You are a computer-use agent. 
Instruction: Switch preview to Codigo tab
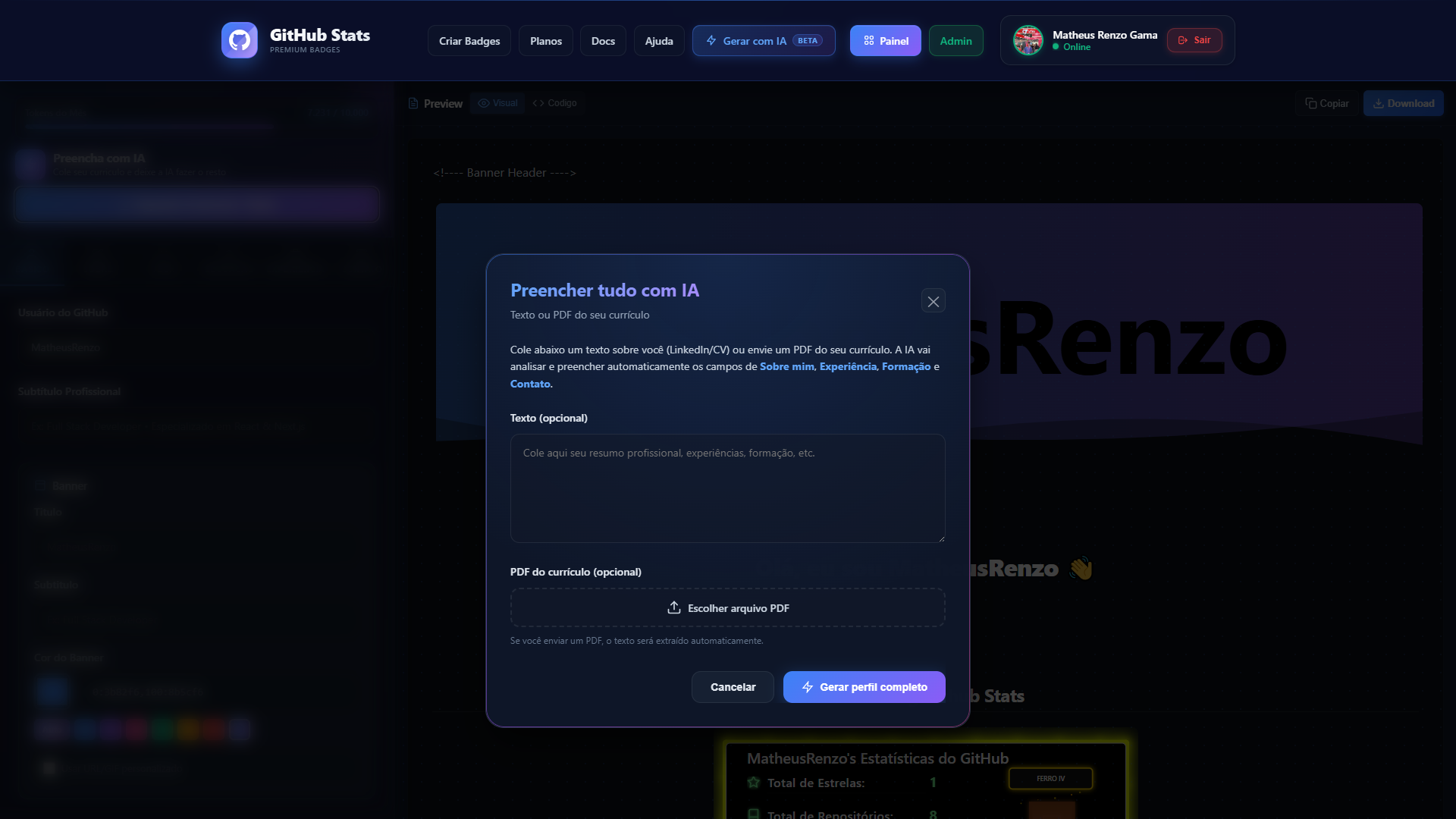[554, 103]
